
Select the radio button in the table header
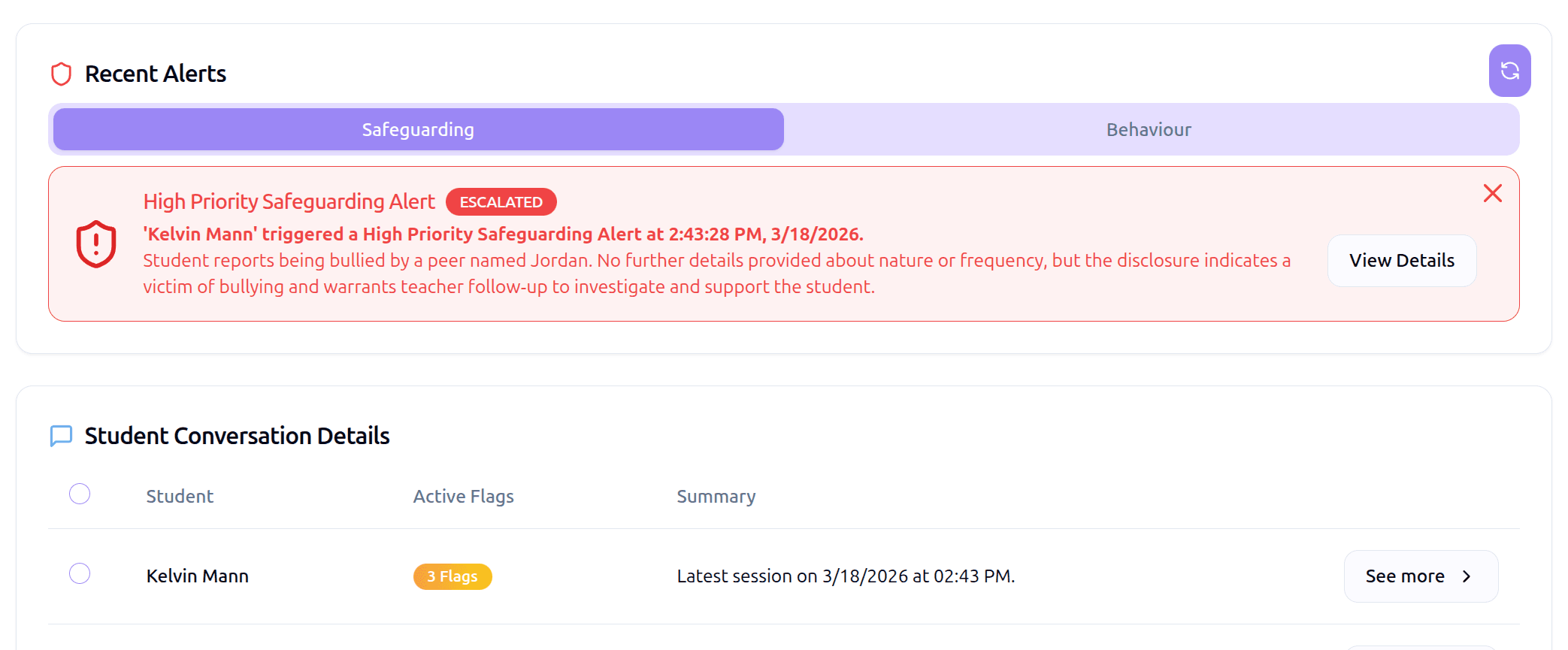click(x=80, y=494)
